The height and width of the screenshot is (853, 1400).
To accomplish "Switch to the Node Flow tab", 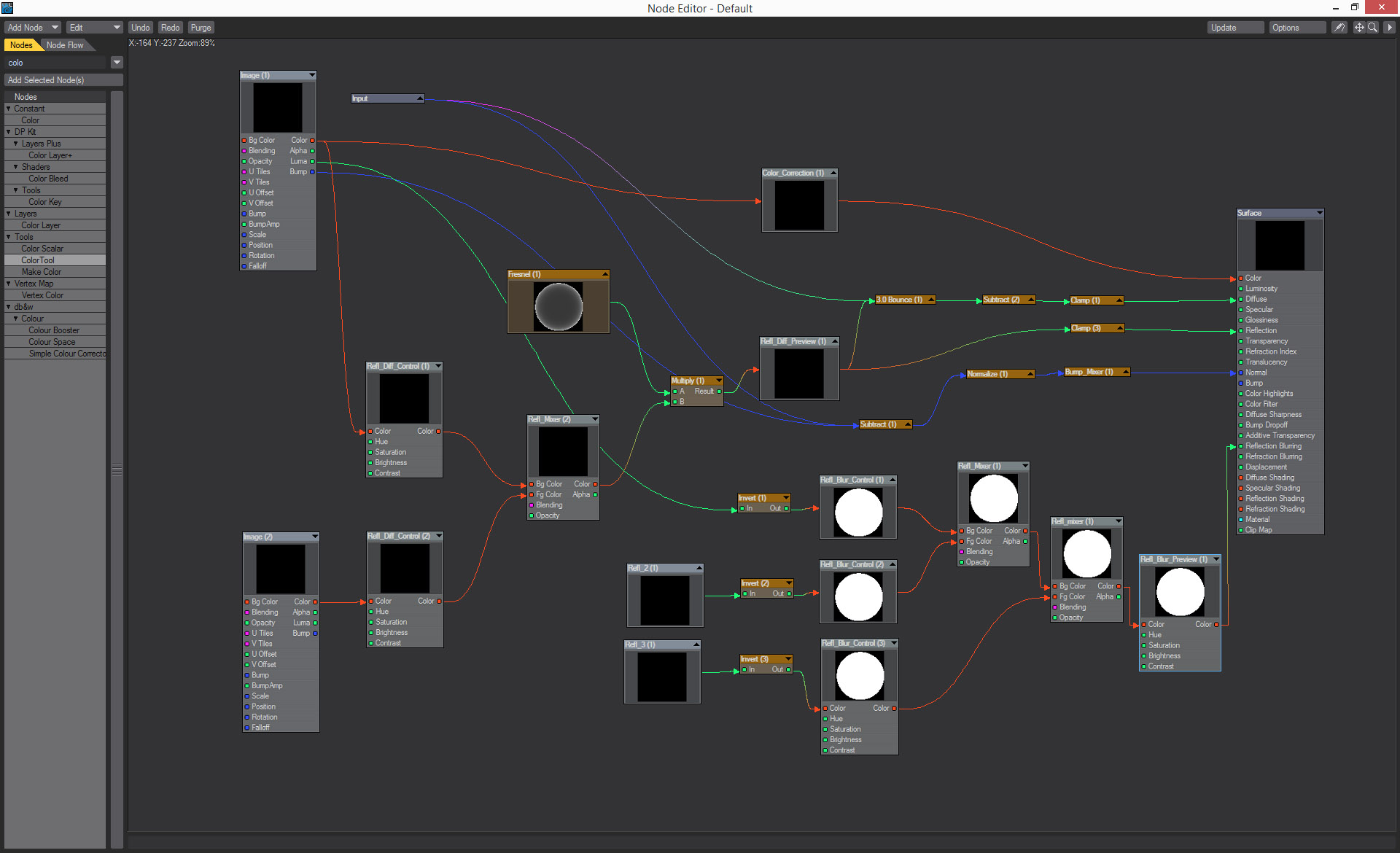I will point(65,45).
